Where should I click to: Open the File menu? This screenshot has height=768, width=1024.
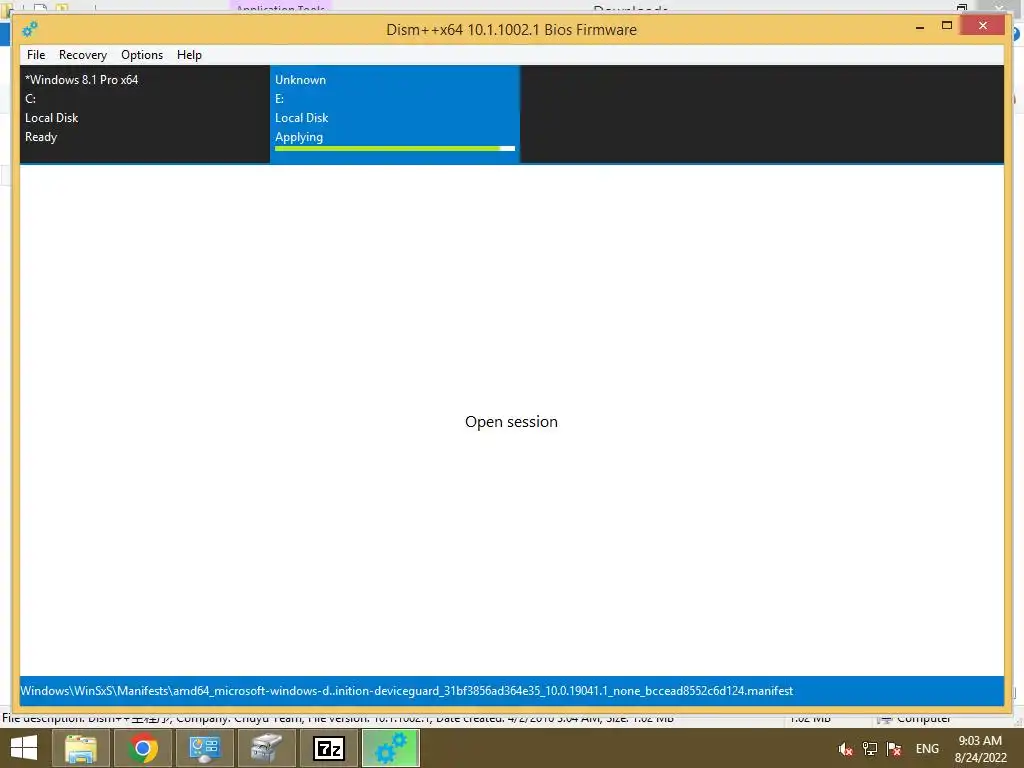pos(36,55)
